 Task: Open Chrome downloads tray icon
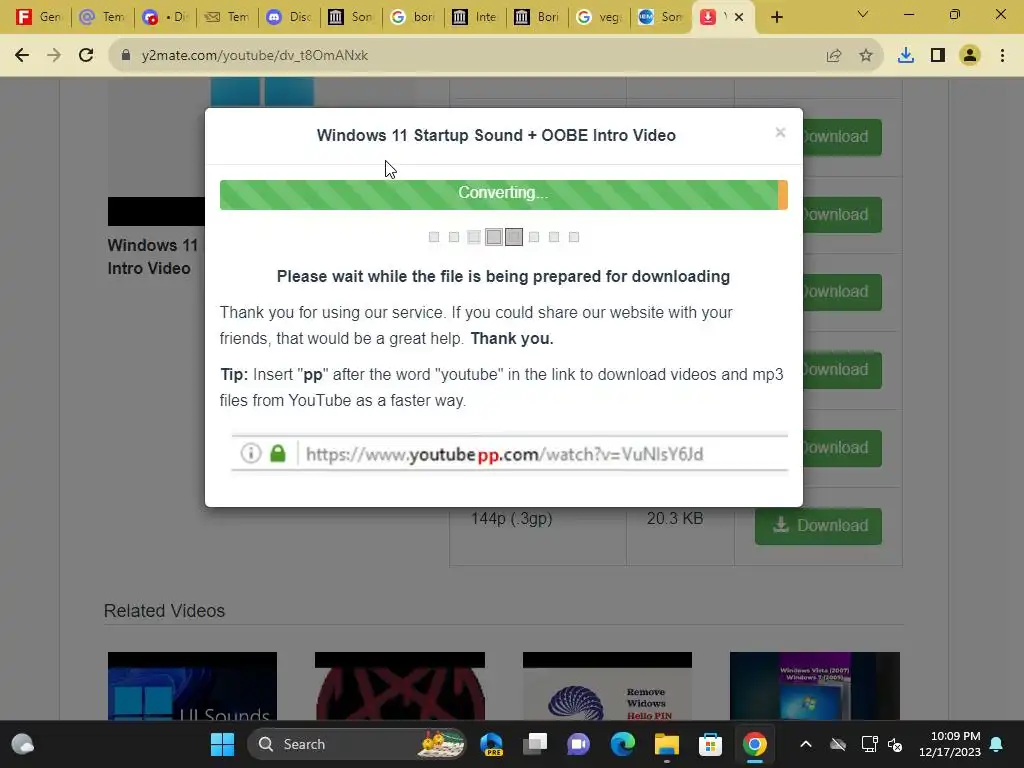point(906,56)
